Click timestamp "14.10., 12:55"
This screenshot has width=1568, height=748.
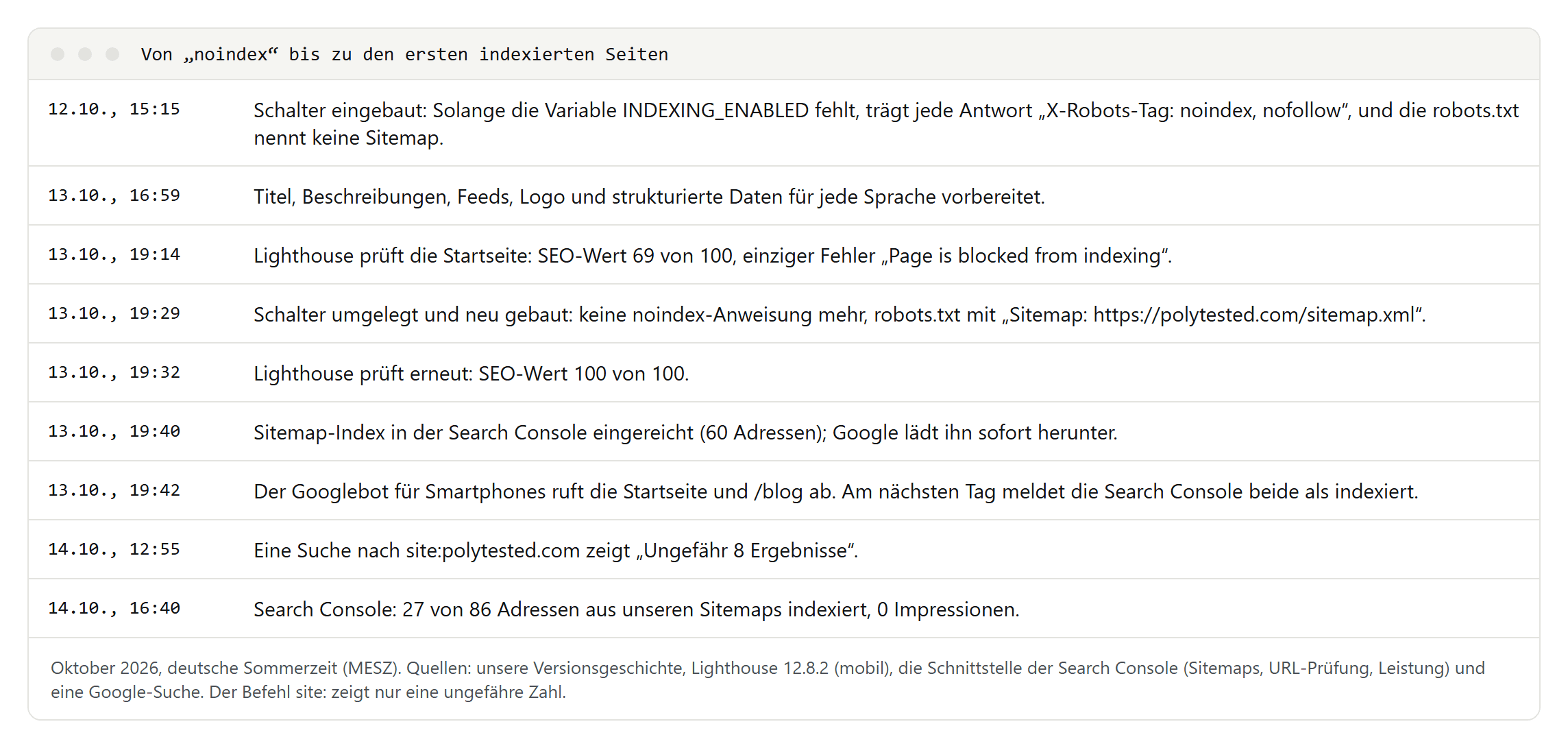pyautogui.click(x=114, y=549)
